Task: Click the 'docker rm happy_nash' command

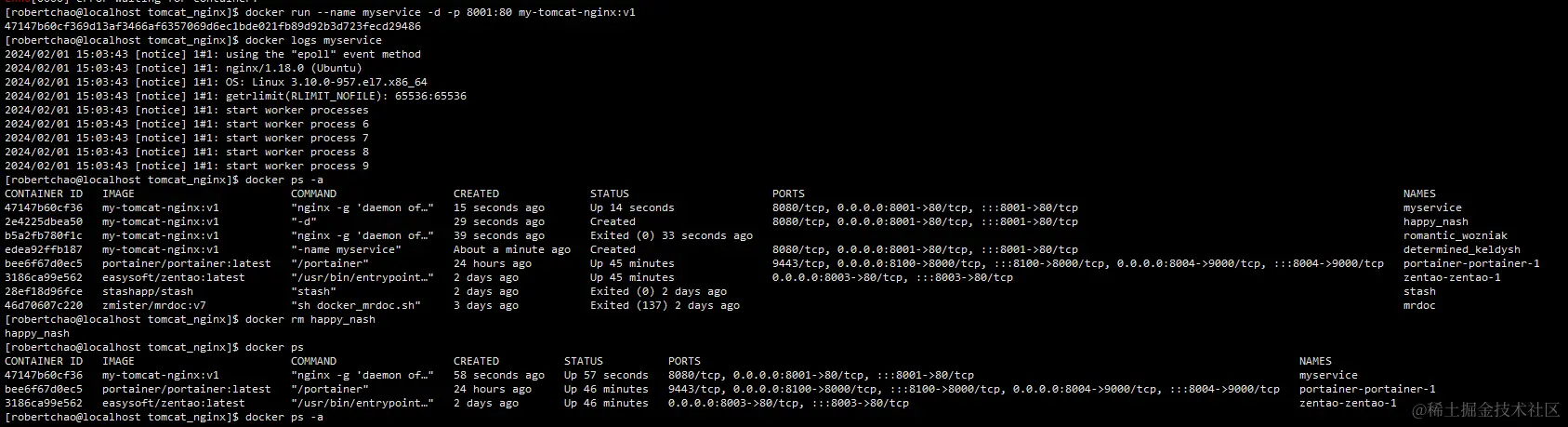Action: (x=310, y=320)
